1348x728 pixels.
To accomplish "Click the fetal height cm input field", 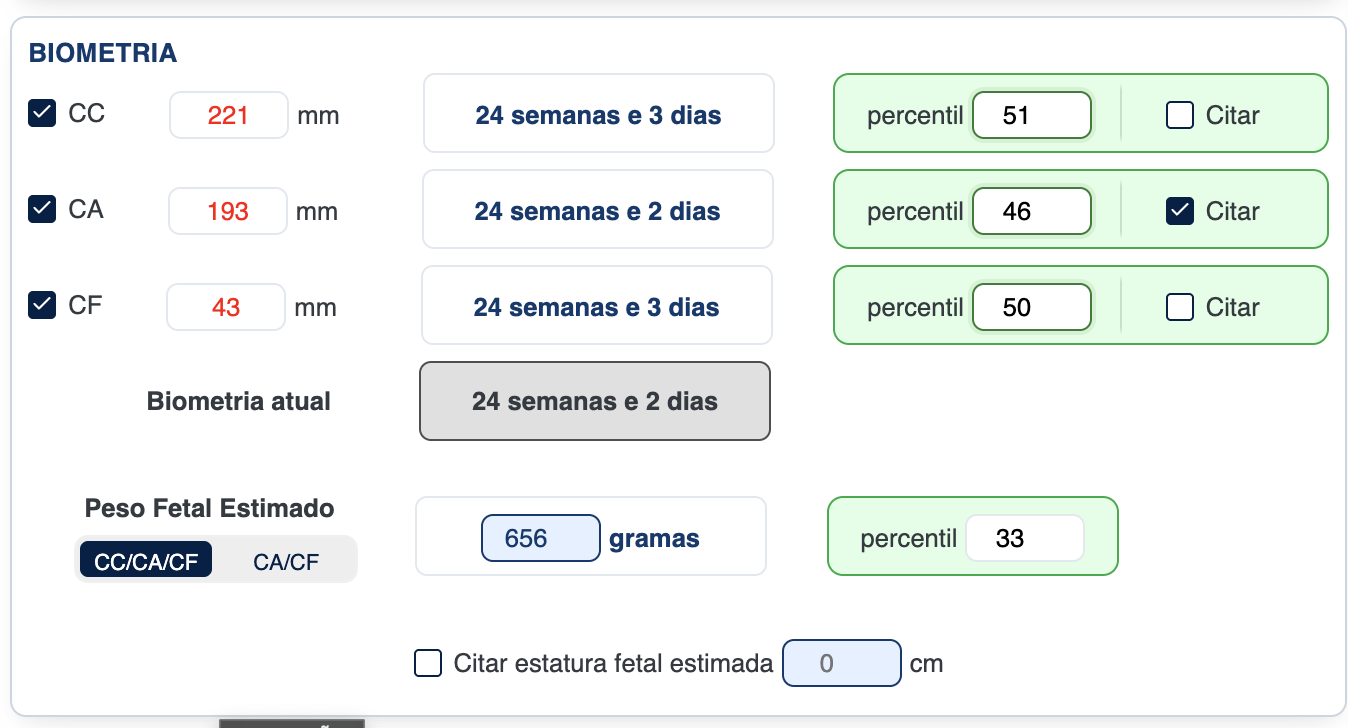I will pos(841,663).
